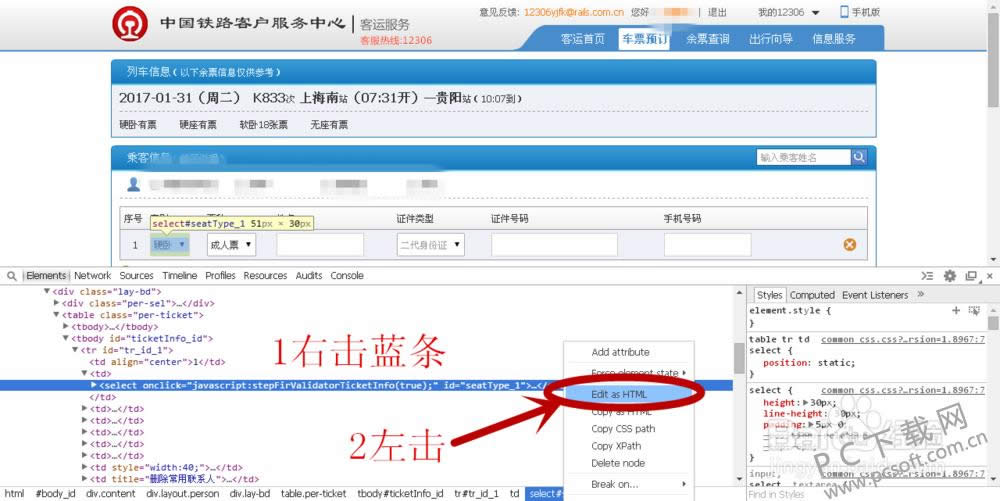This screenshot has height=501, width=1000.
Task: Open the ticket type 成人票 dropdown
Action: 231,244
